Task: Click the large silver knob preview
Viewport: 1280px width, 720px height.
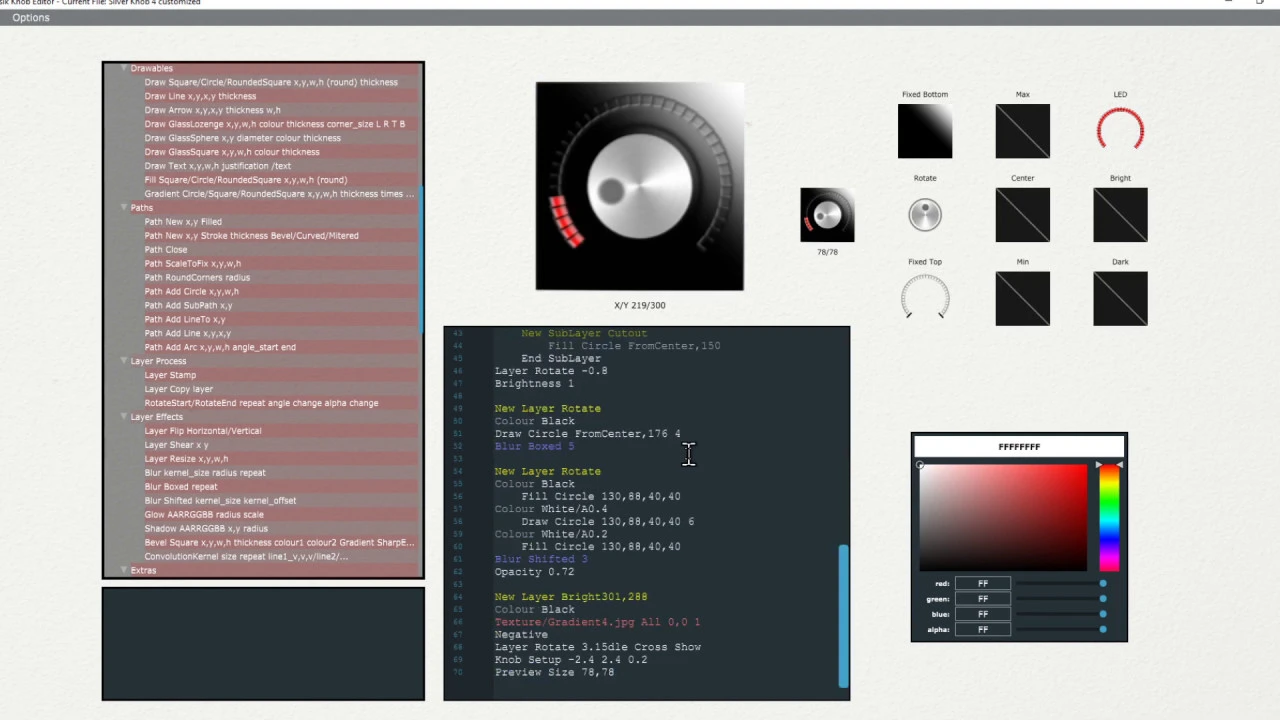Action: [639, 187]
